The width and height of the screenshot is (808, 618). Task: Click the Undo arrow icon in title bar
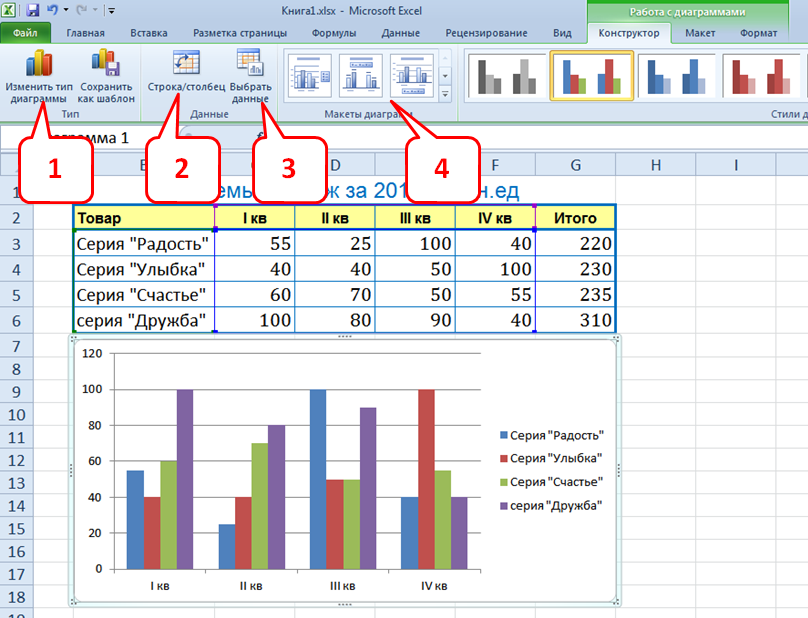coord(52,10)
